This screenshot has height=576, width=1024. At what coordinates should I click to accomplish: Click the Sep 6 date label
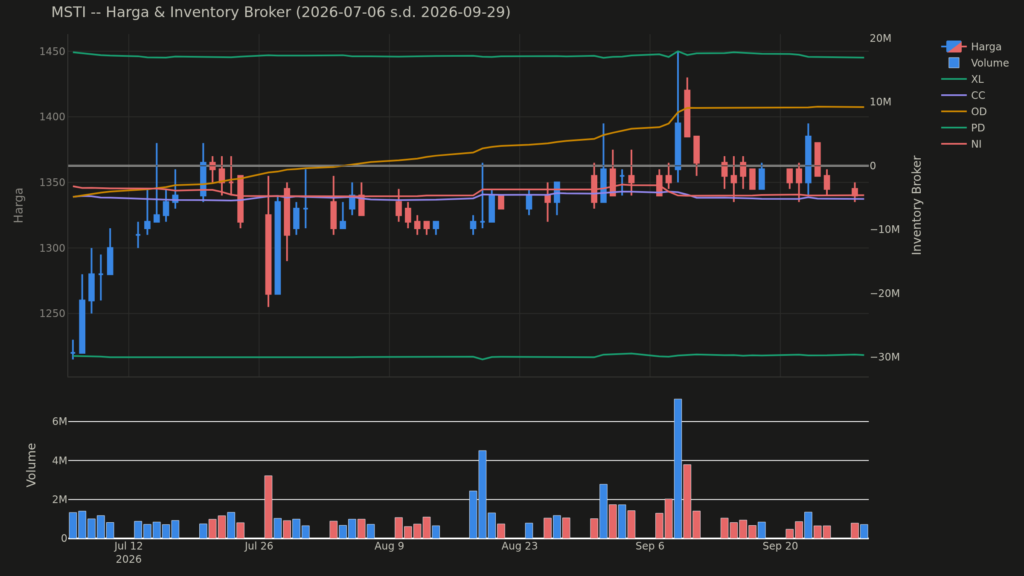650,546
